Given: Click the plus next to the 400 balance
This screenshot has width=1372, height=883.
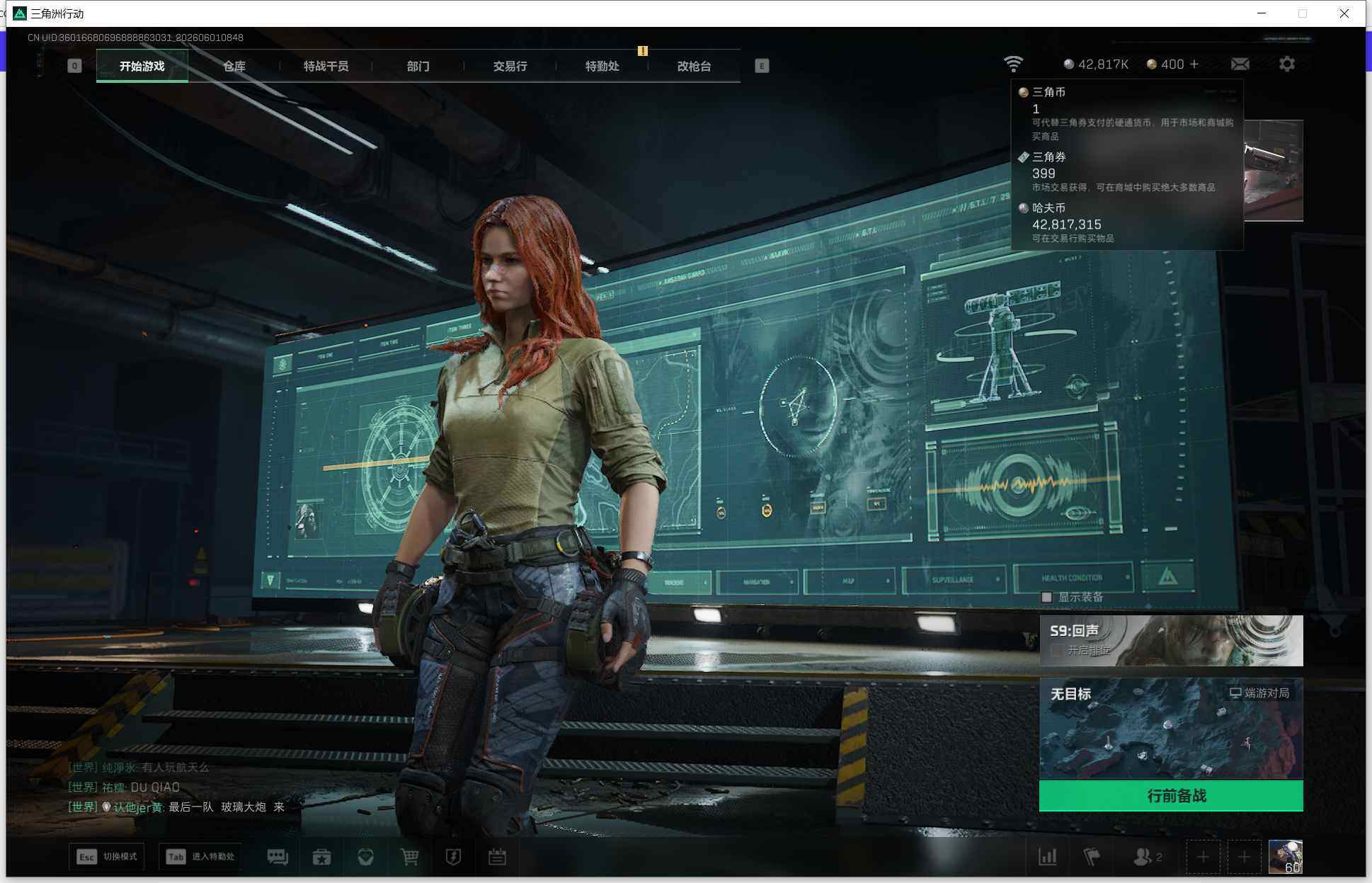Looking at the screenshot, I should [x=1194, y=64].
